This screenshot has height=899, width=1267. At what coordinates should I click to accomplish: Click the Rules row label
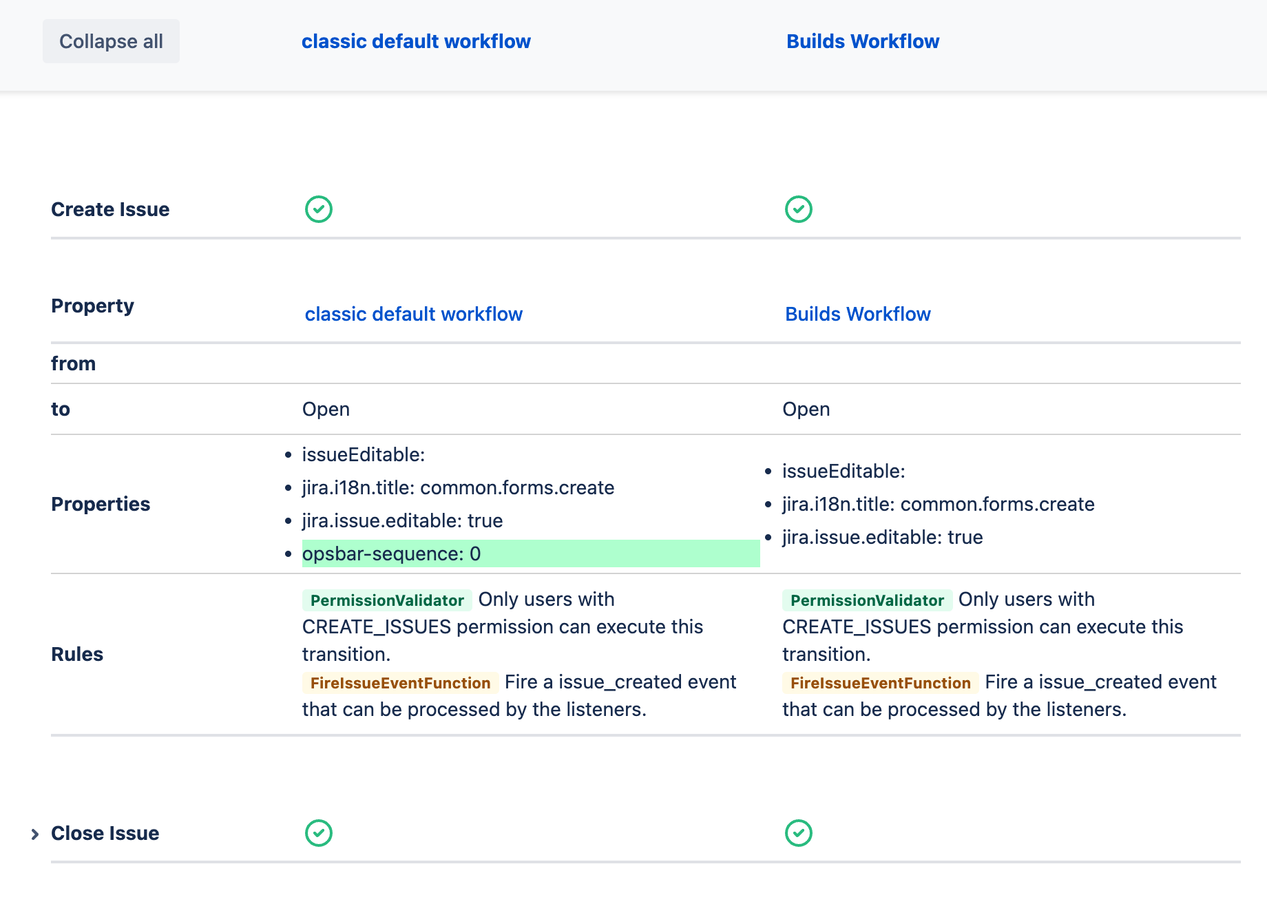tap(77, 654)
